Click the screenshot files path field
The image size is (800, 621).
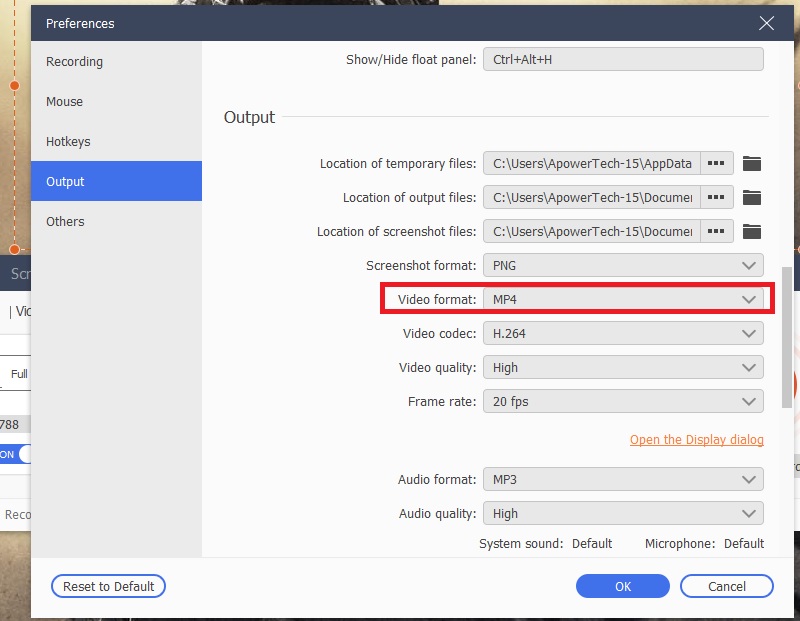592,231
